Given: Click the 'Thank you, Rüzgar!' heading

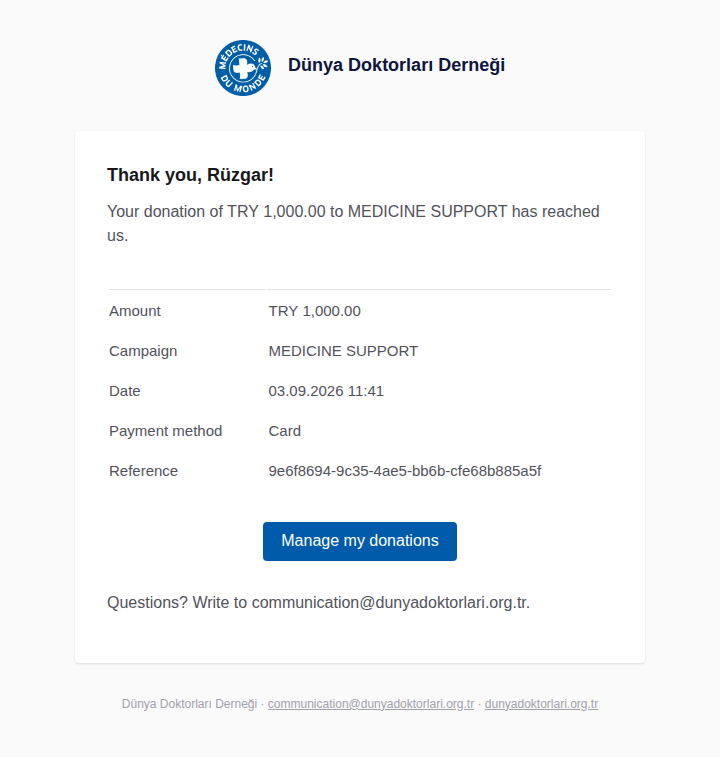Looking at the screenshot, I should 190,175.
